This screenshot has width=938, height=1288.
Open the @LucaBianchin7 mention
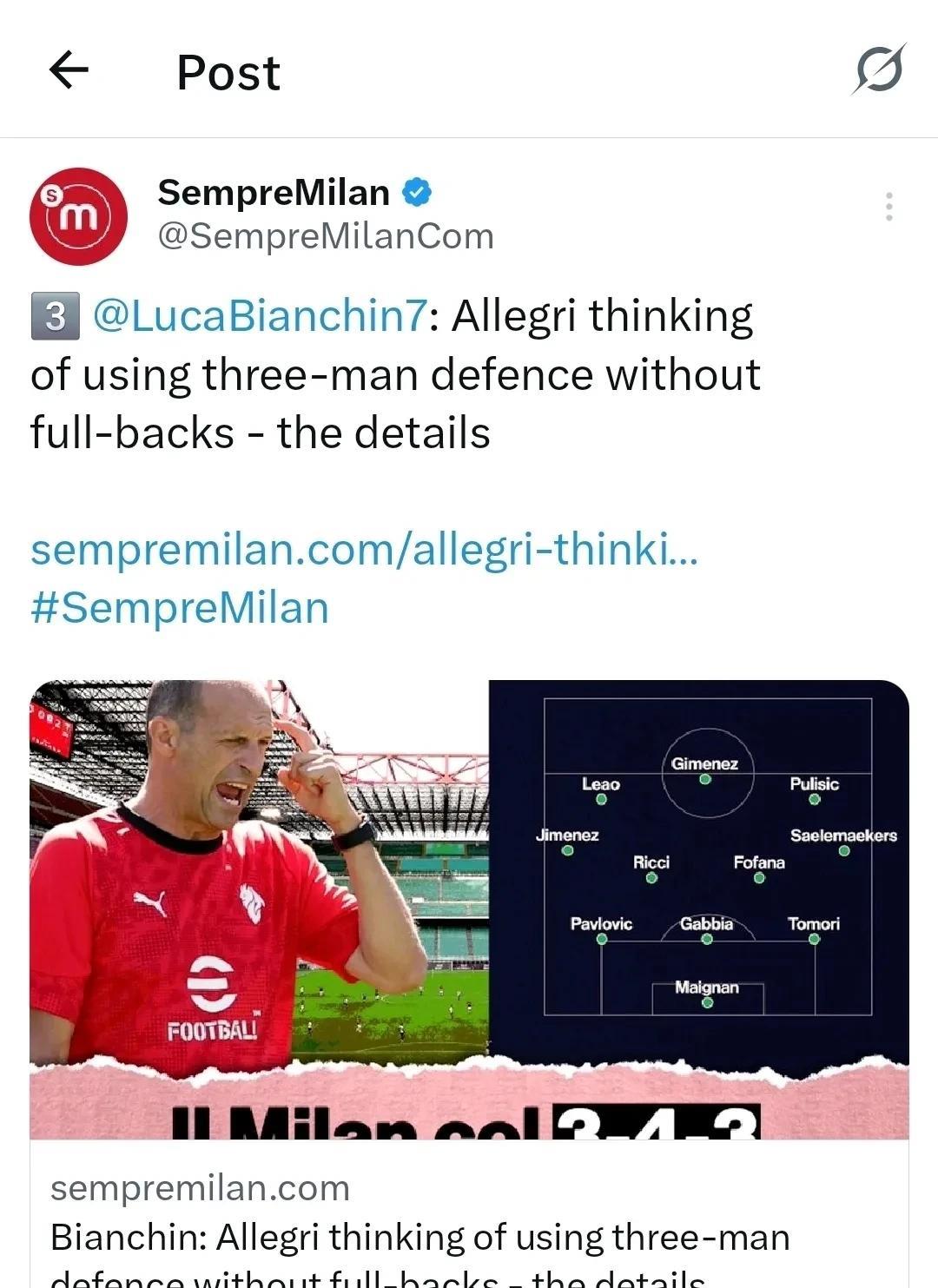coord(260,315)
